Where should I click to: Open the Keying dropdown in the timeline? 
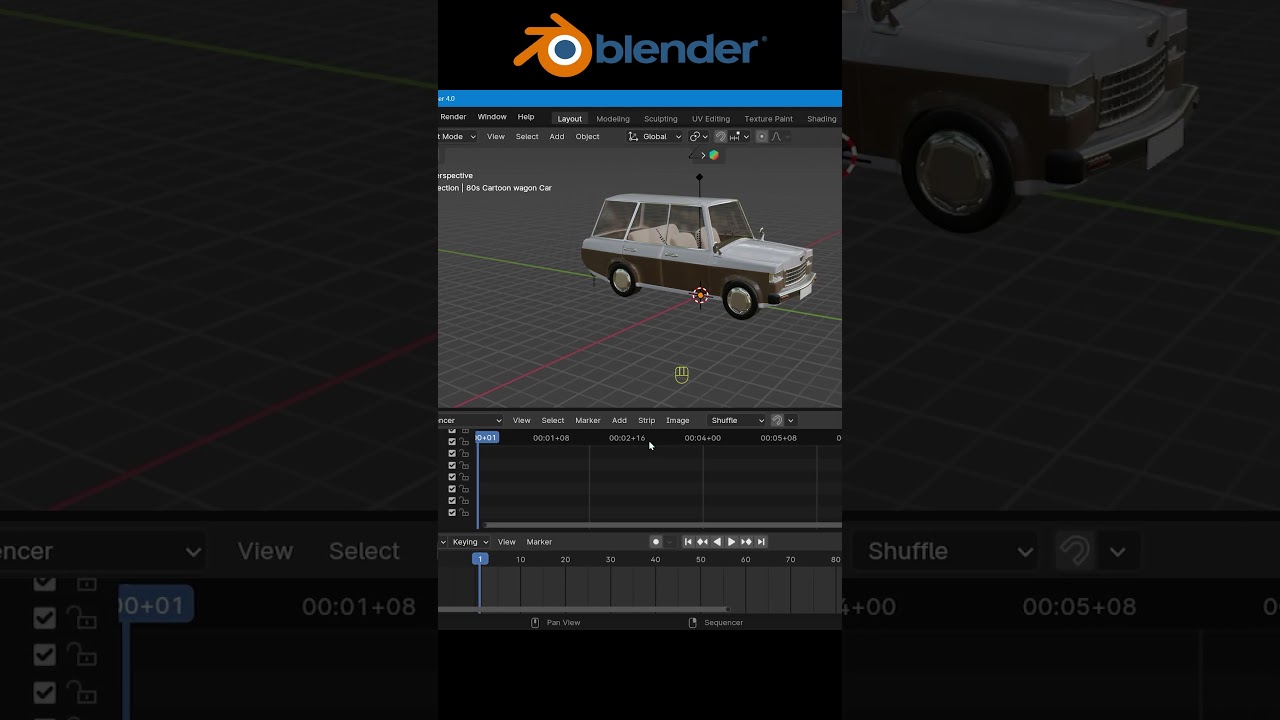coord(470,542)
